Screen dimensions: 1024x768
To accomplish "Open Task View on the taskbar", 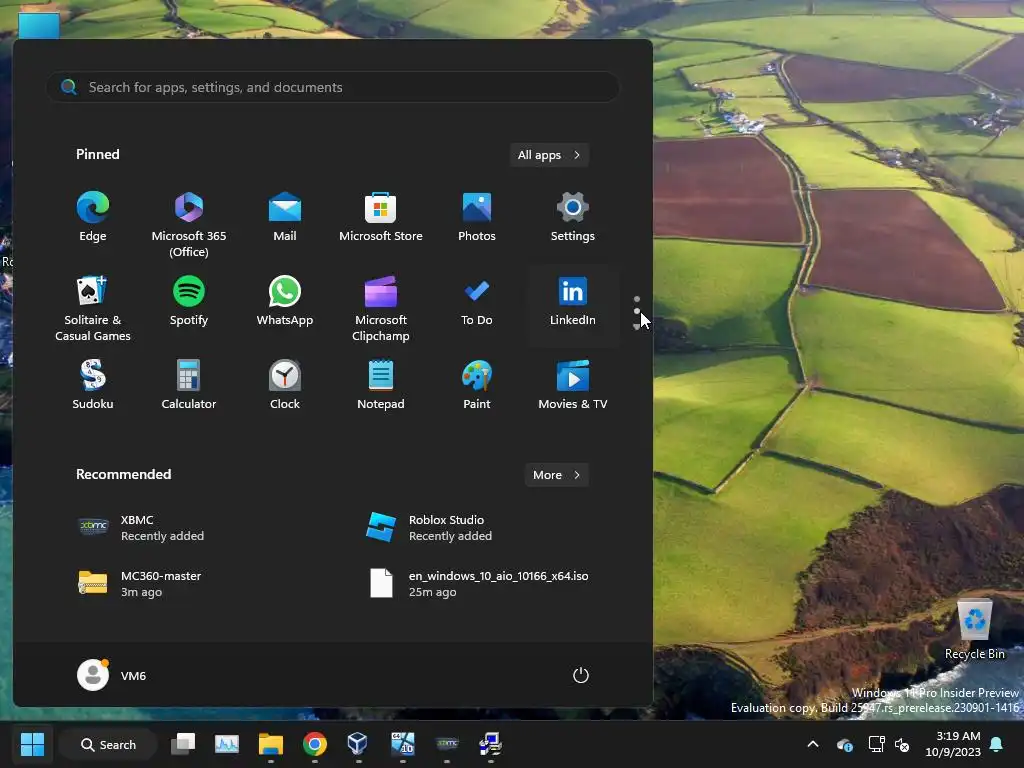I will (183, 744).
